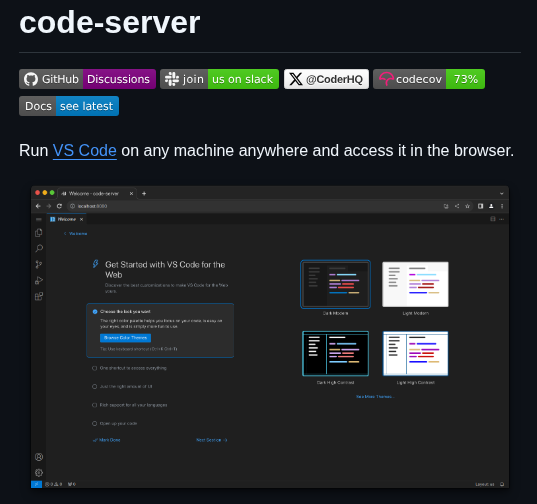Close the Welcome editor tab
The height and width of the screenshot is (504, 537).
[82, 219]
